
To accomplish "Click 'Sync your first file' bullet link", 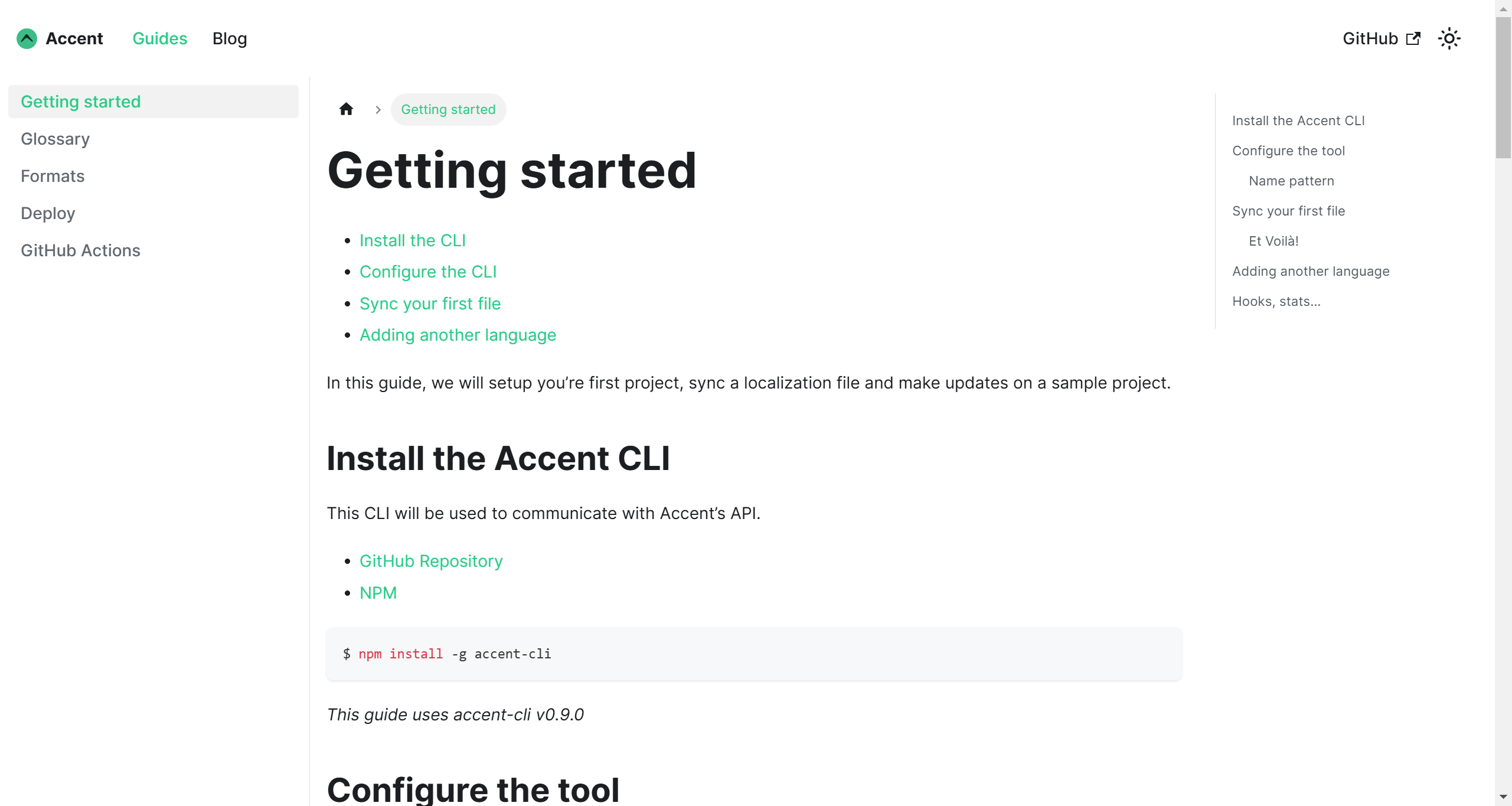I will pyautogui.click(x=430, y=304).
